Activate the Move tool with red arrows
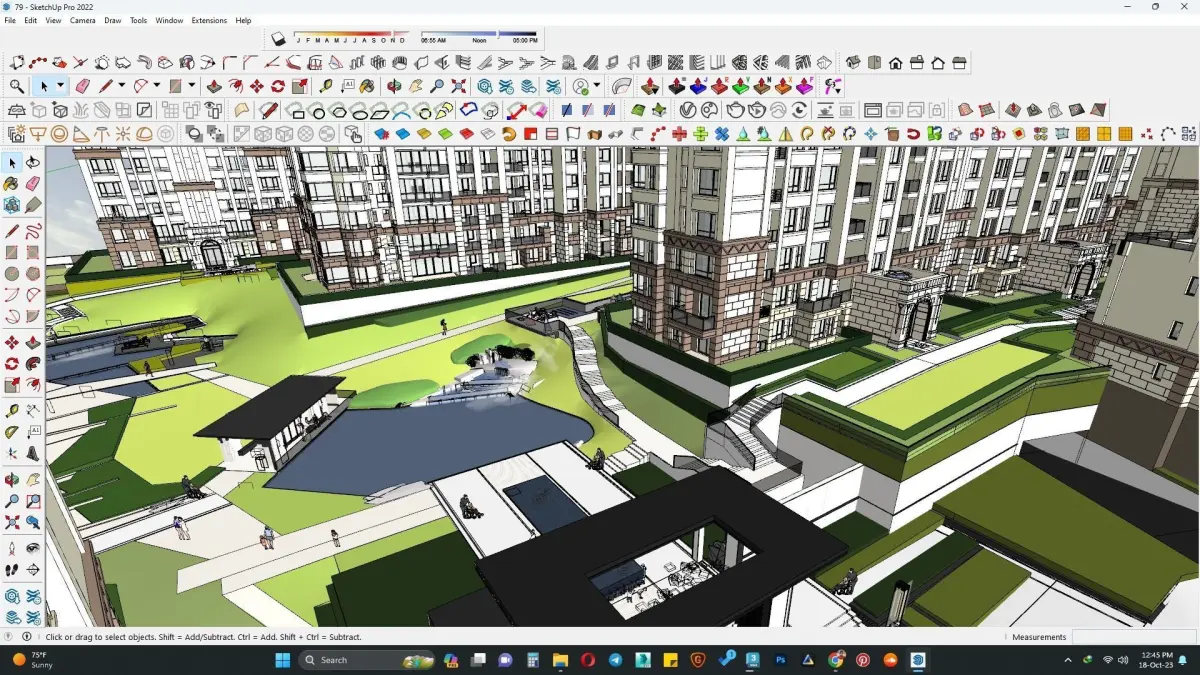The image size is (1200, 675). (x=257, y=86)
